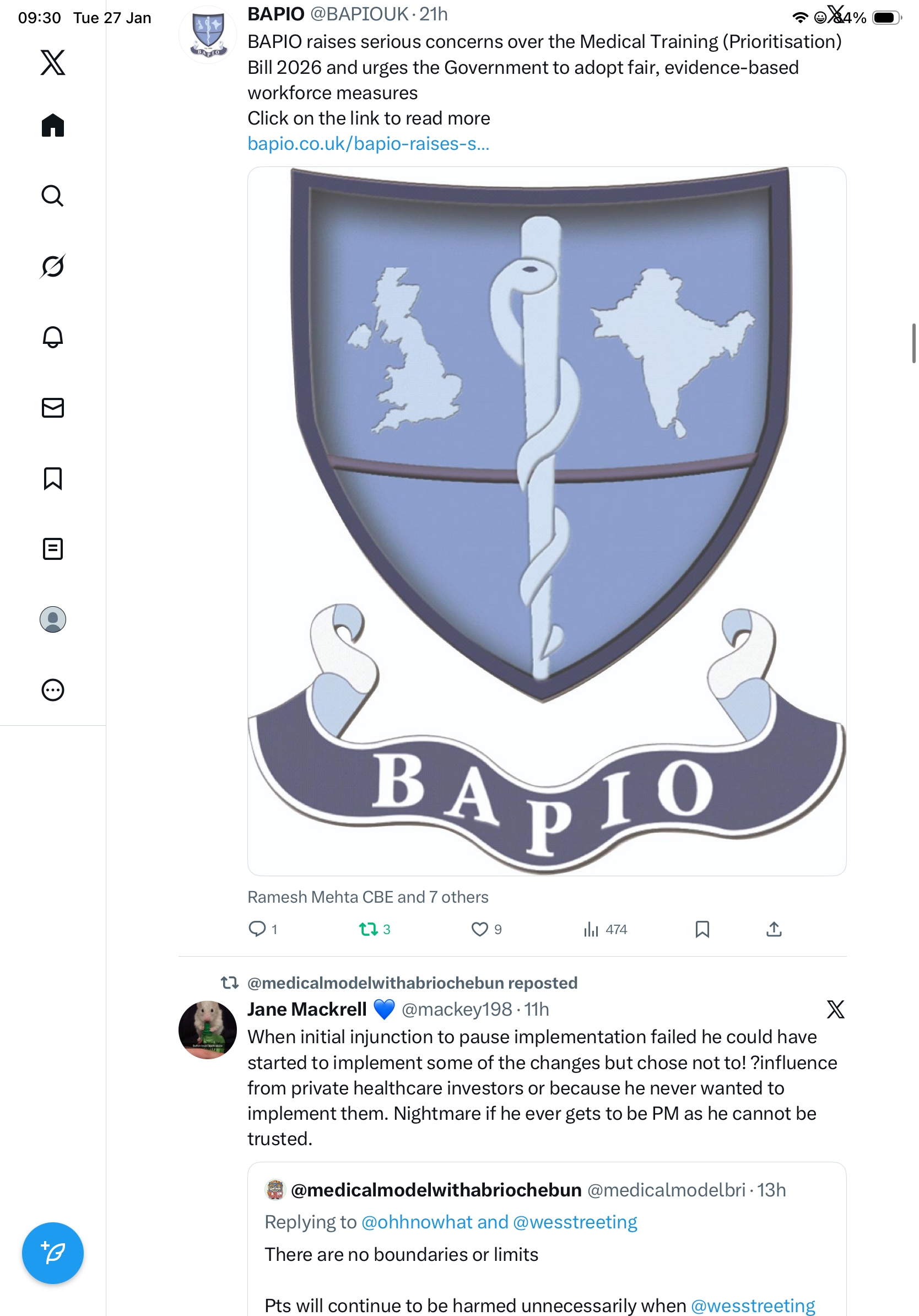Viewport: 919px width, 1316px height.
Task: Expand the More options menu
Action: point(53,689)
